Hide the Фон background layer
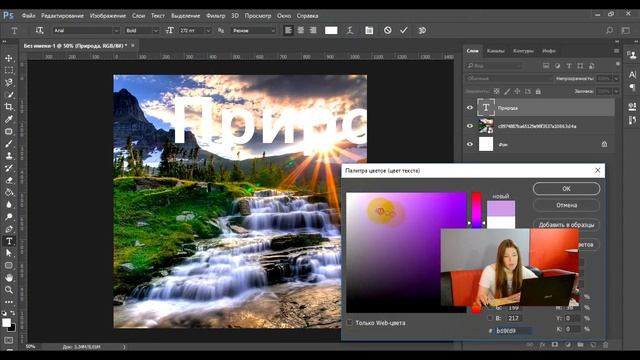This screenshot has width=640, height=360. point(470,144)
